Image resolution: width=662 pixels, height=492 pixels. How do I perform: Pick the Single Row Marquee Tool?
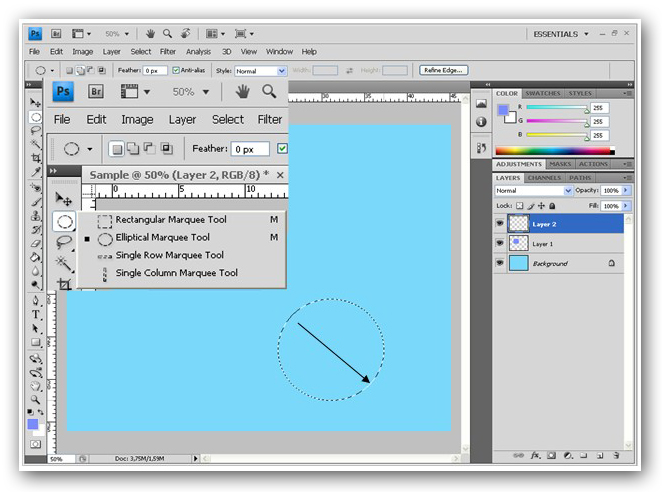[169, 255]
